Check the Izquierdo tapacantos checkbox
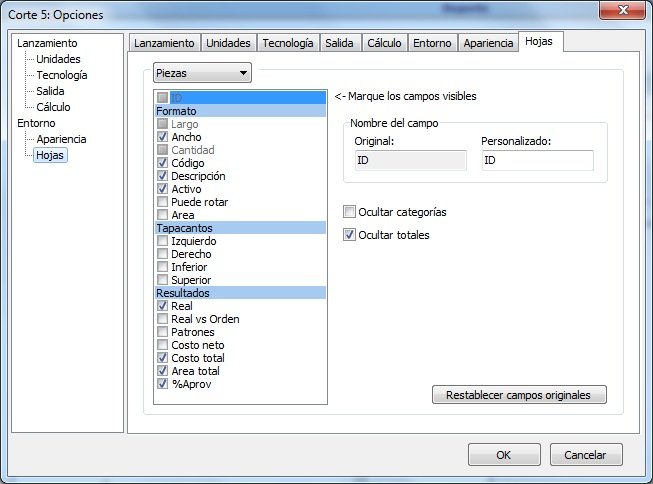This screenshot has width=653, height=484. [x=163, y=241]
